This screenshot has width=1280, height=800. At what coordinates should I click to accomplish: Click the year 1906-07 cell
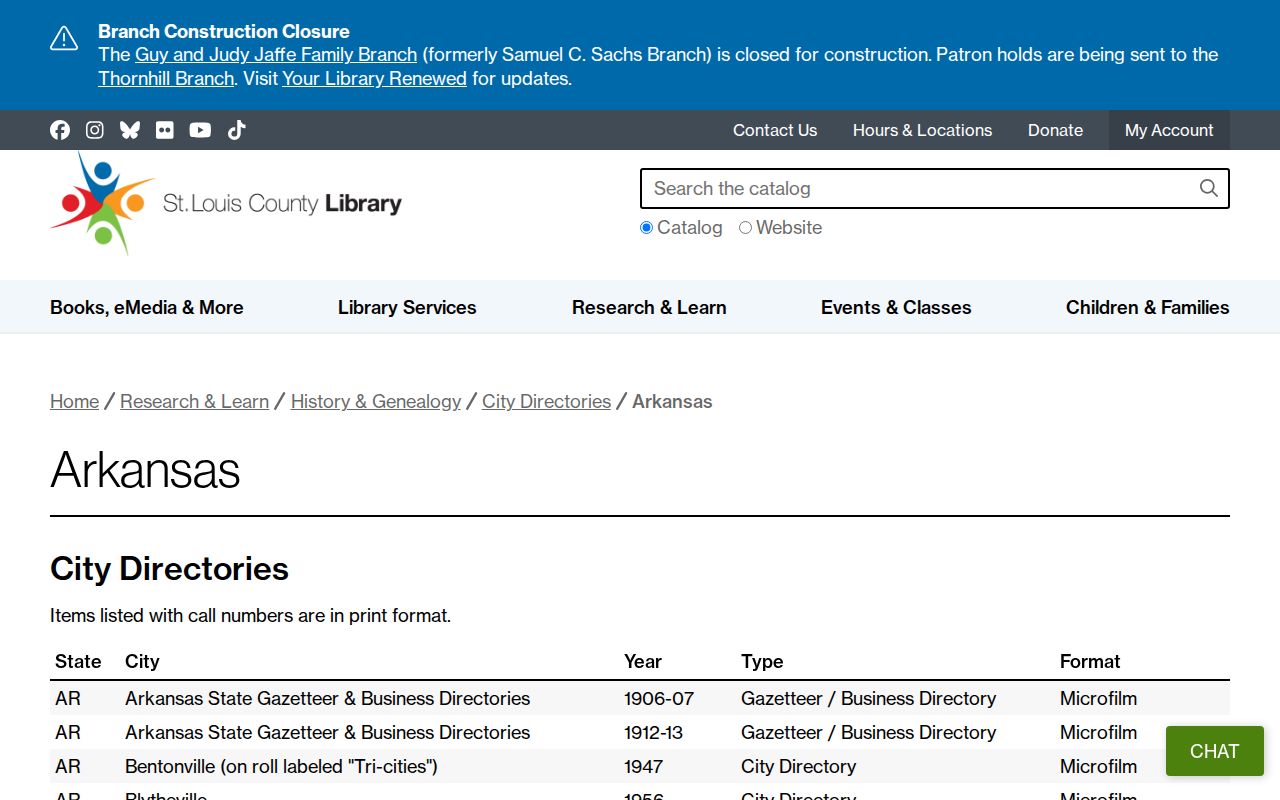(659, 698)
